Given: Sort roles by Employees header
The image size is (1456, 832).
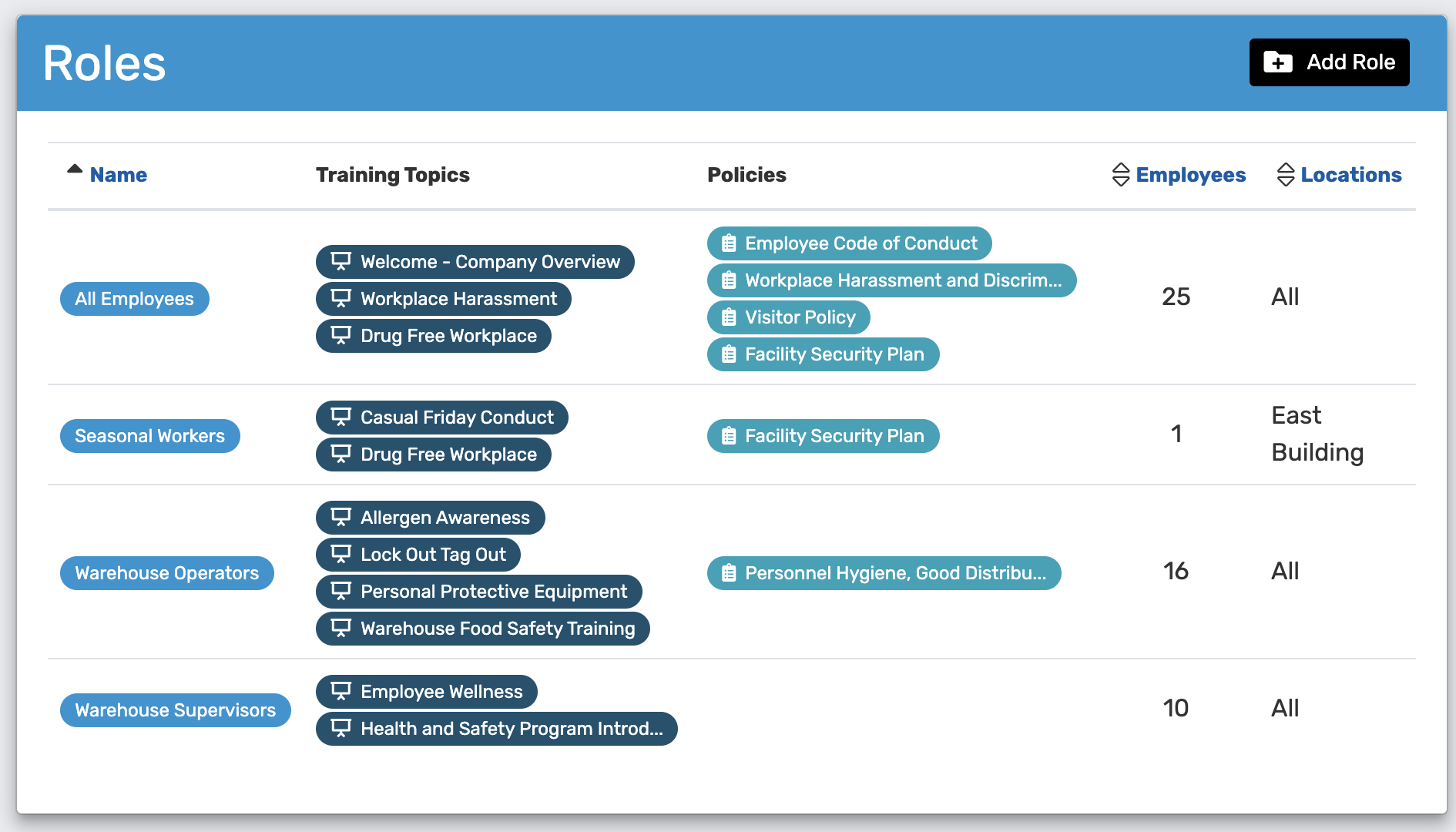Looking at the screenshot, I should pyautogui.click(x=1190, y=175).
